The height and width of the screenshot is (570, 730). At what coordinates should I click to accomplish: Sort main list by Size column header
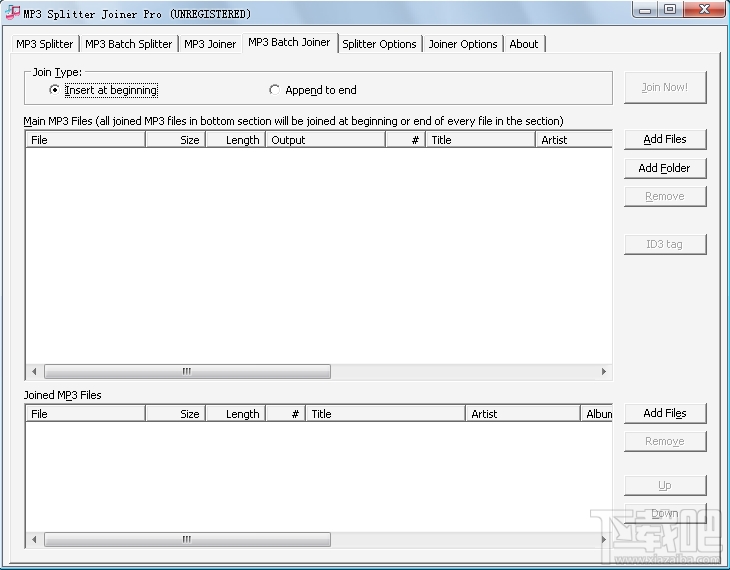176,140
